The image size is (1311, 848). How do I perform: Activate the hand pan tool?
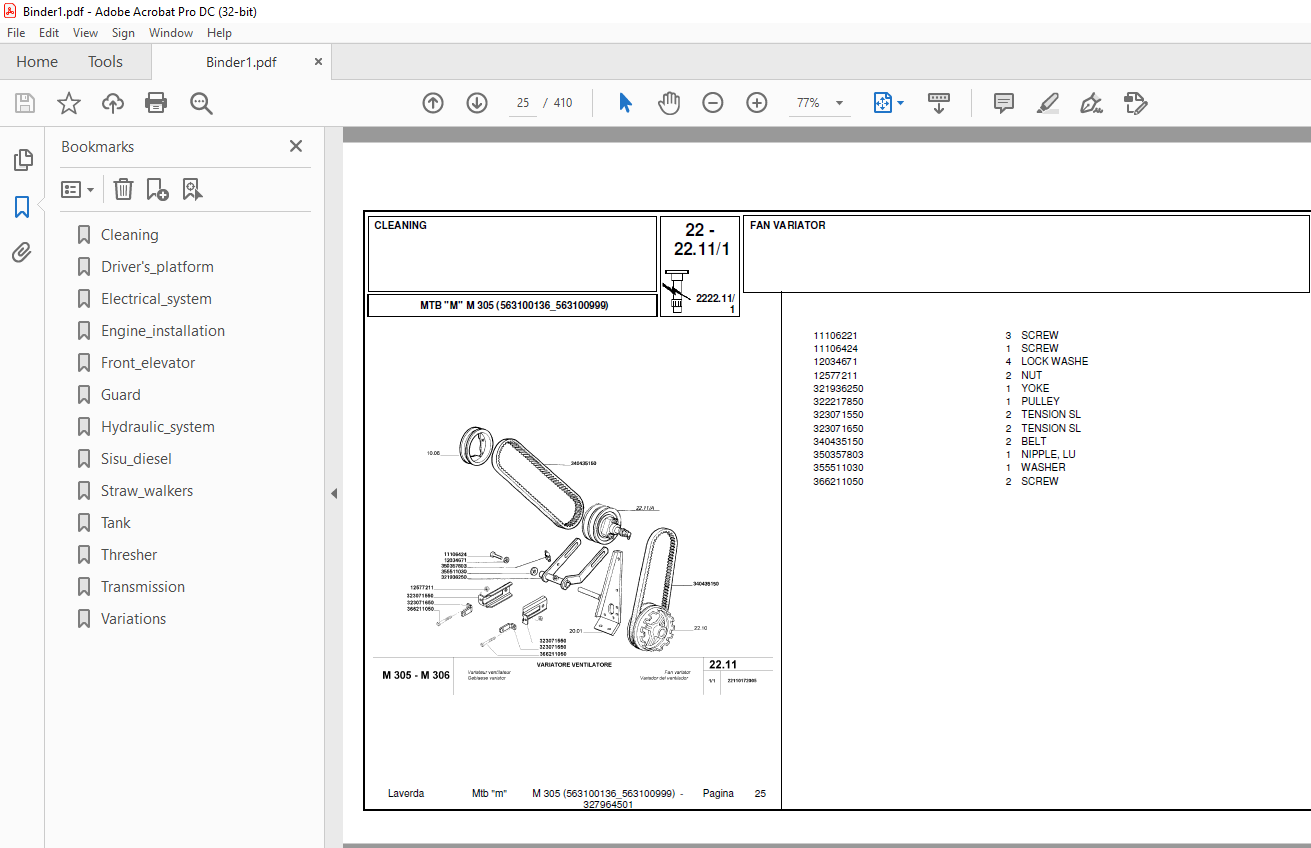tap(669, 103)
